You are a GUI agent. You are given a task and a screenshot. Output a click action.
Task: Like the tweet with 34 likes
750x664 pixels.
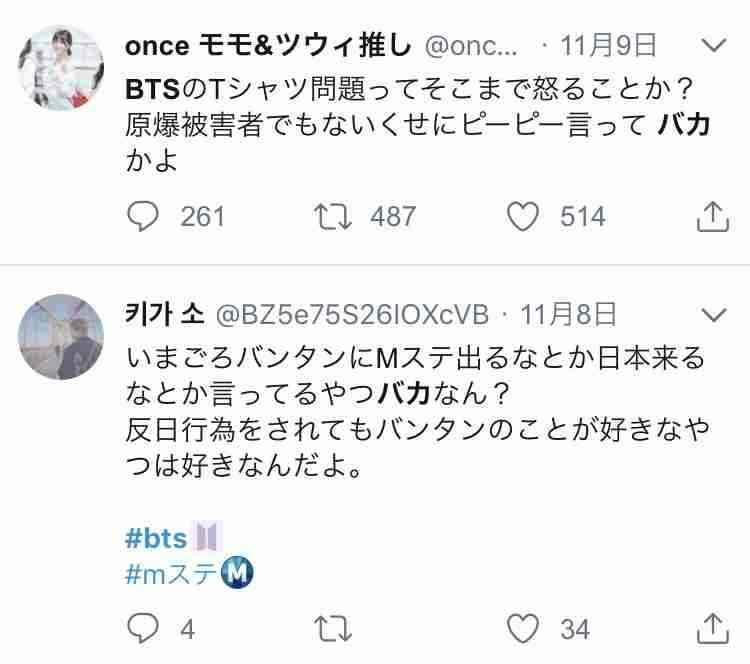pos(523,629)
